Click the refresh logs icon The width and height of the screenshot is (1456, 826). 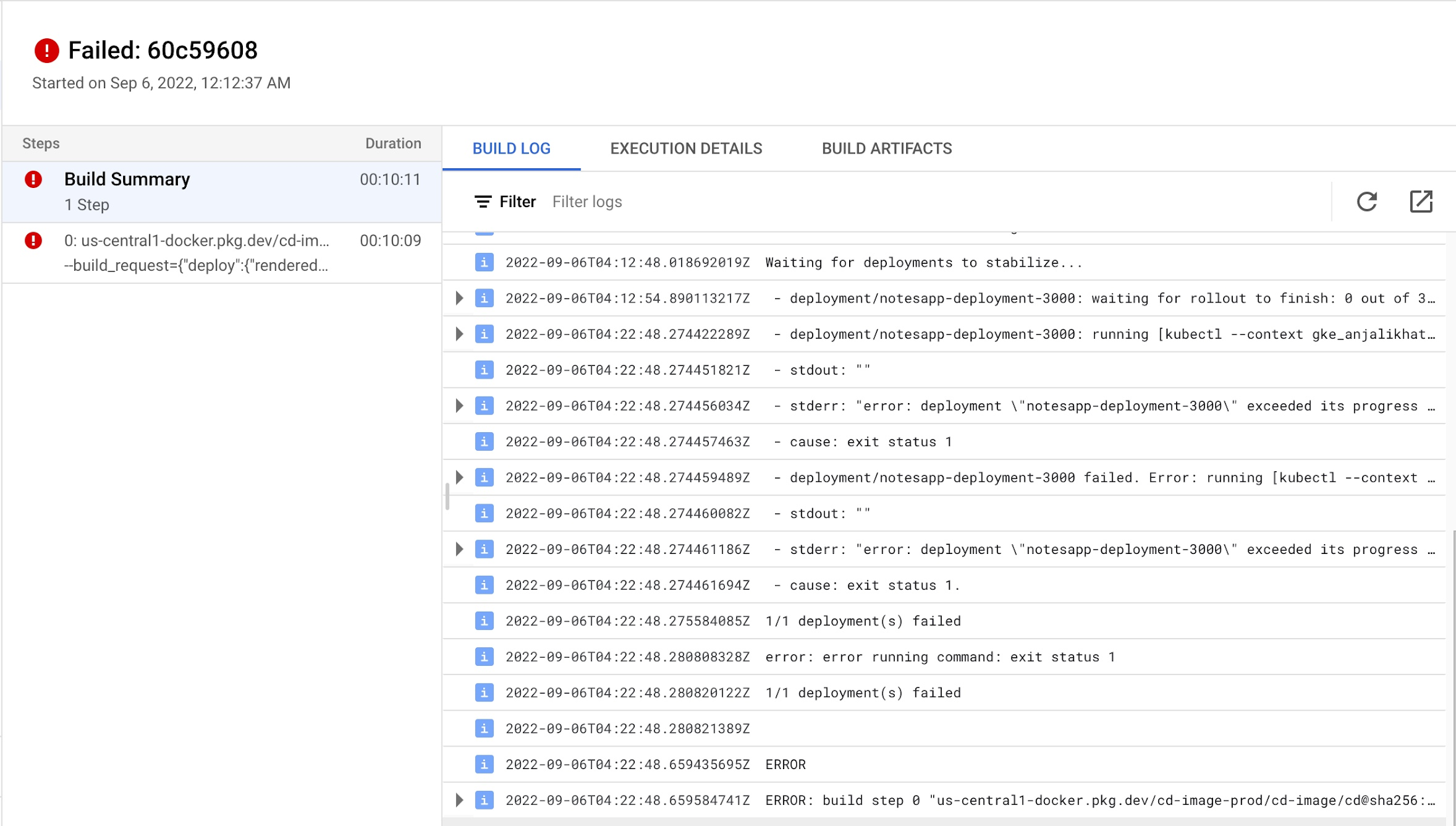1367,201
